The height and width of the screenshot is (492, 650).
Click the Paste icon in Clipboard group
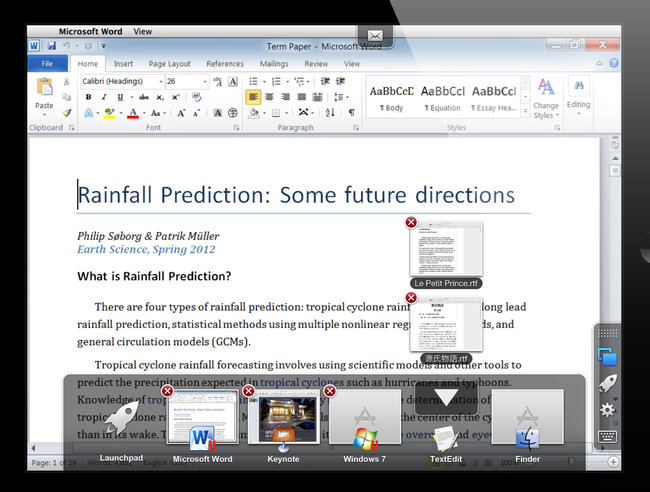(44, 87)
